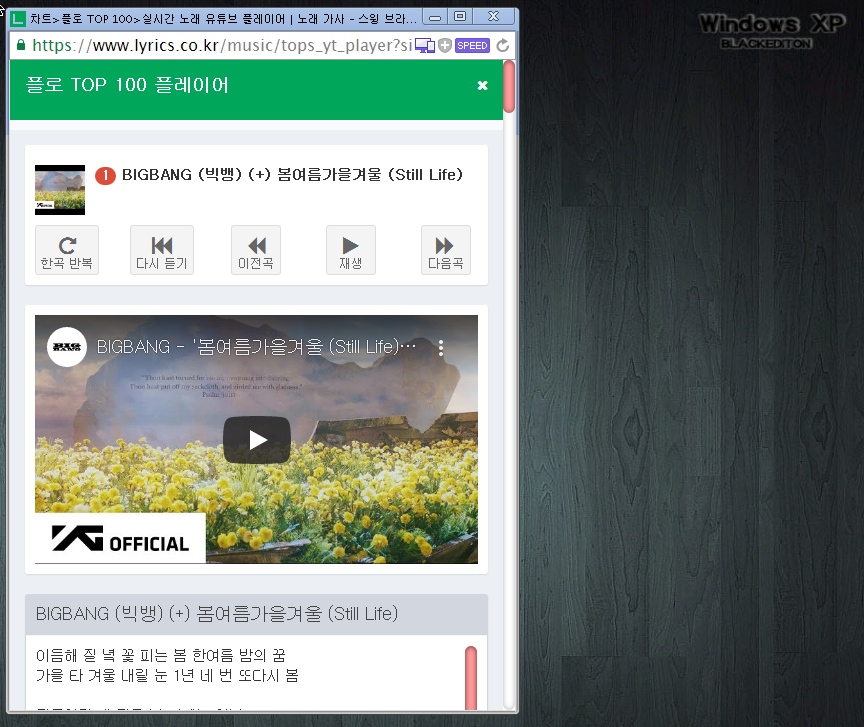
Task: Open the green L favicon window menu
Action: pyautogui.click(x=18, y=19)
